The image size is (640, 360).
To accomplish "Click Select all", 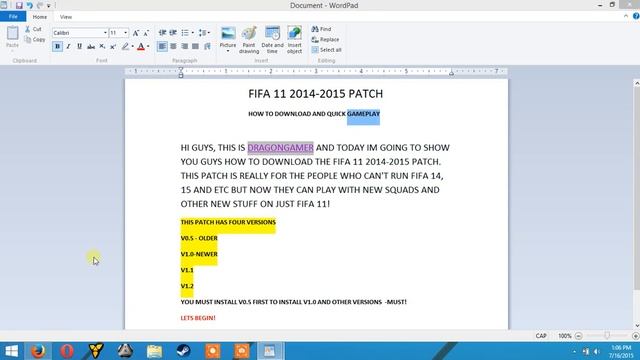I will tap(326, 50).
